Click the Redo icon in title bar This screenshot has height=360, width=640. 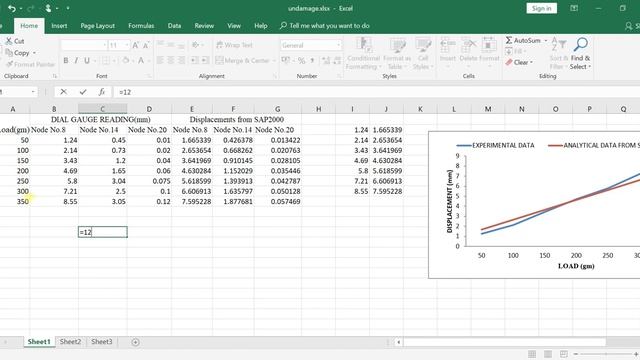(31, 8)
